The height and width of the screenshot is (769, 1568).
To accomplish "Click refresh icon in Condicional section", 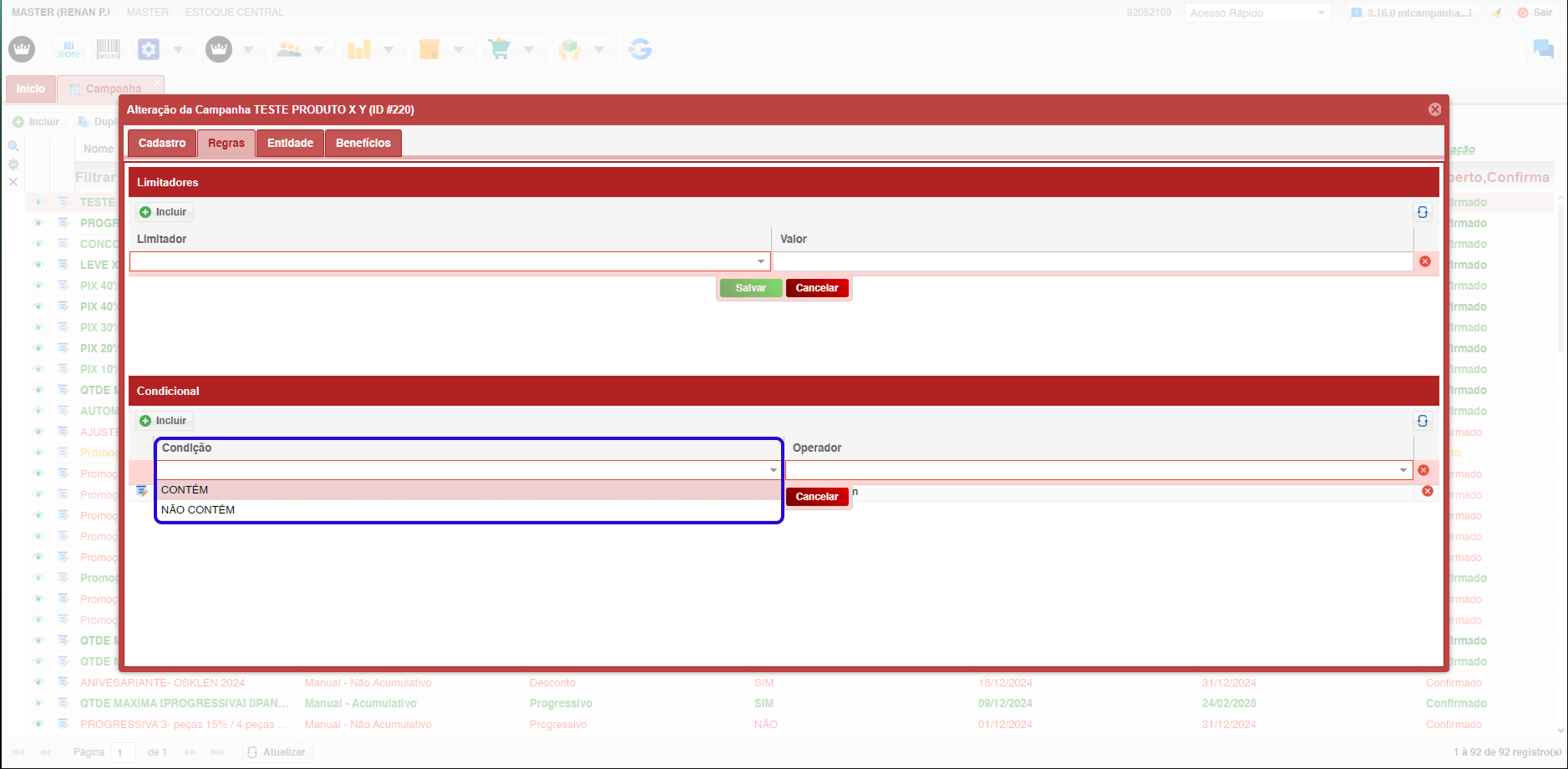I will click(1422, 421).
